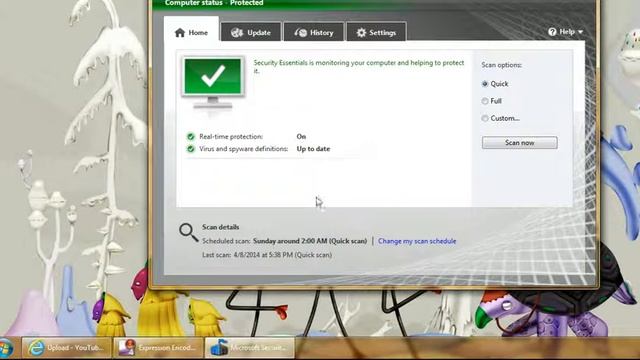Switch to Upload - YouTube taskbar window

[66, 348]
